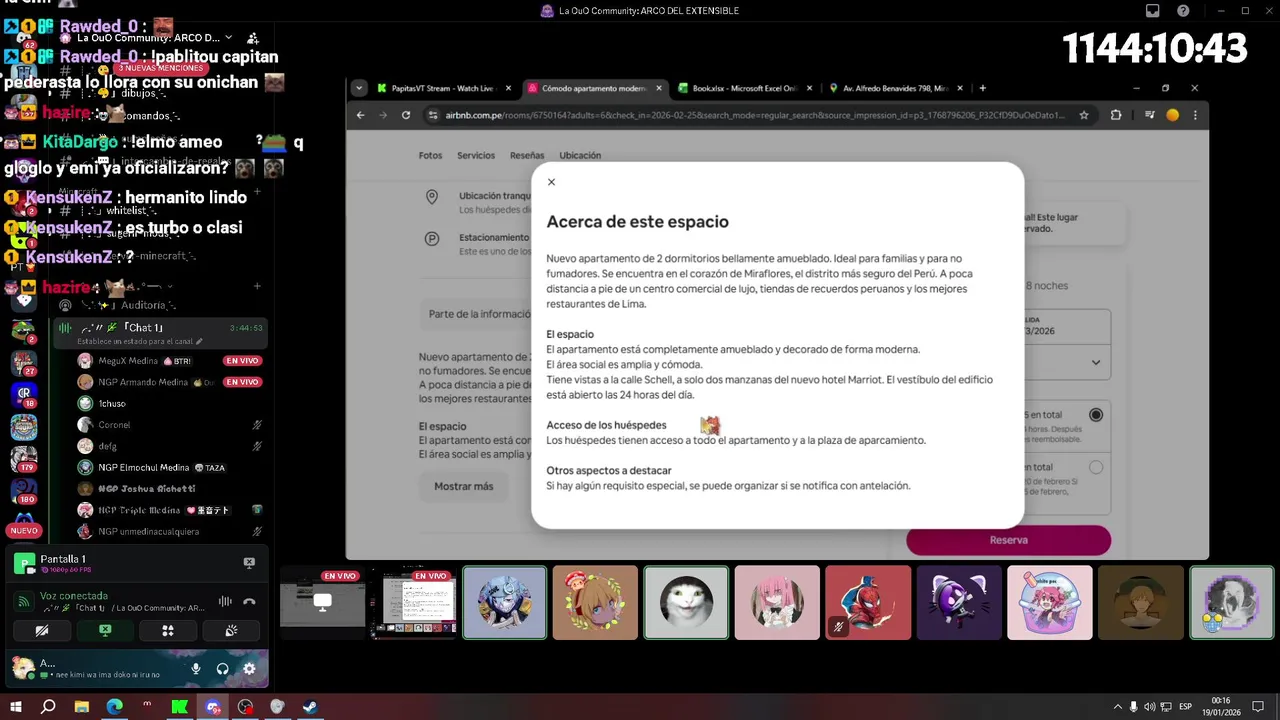The image size is (1280, 720).
Task: Expand the guests dropdown chevron
Action: tap(1096, 362)
